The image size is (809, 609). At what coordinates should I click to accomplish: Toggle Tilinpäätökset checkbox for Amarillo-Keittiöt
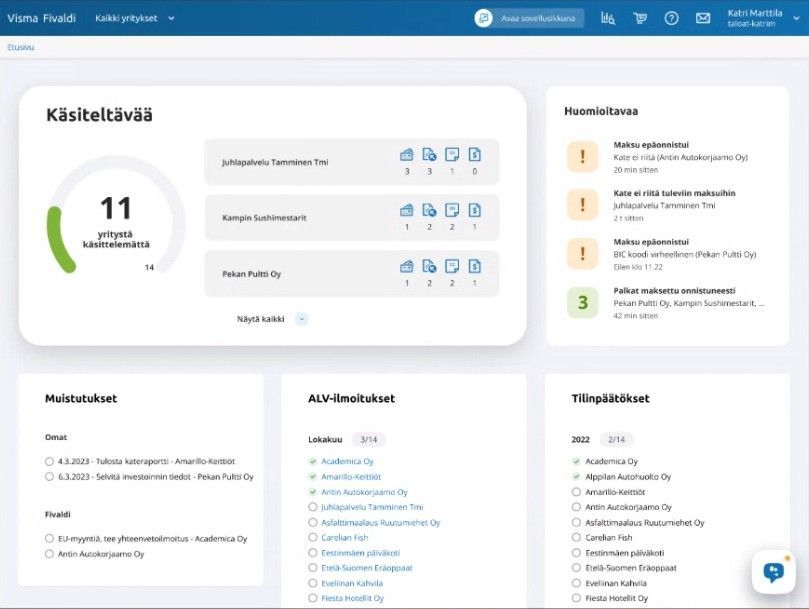coord(576,492)
